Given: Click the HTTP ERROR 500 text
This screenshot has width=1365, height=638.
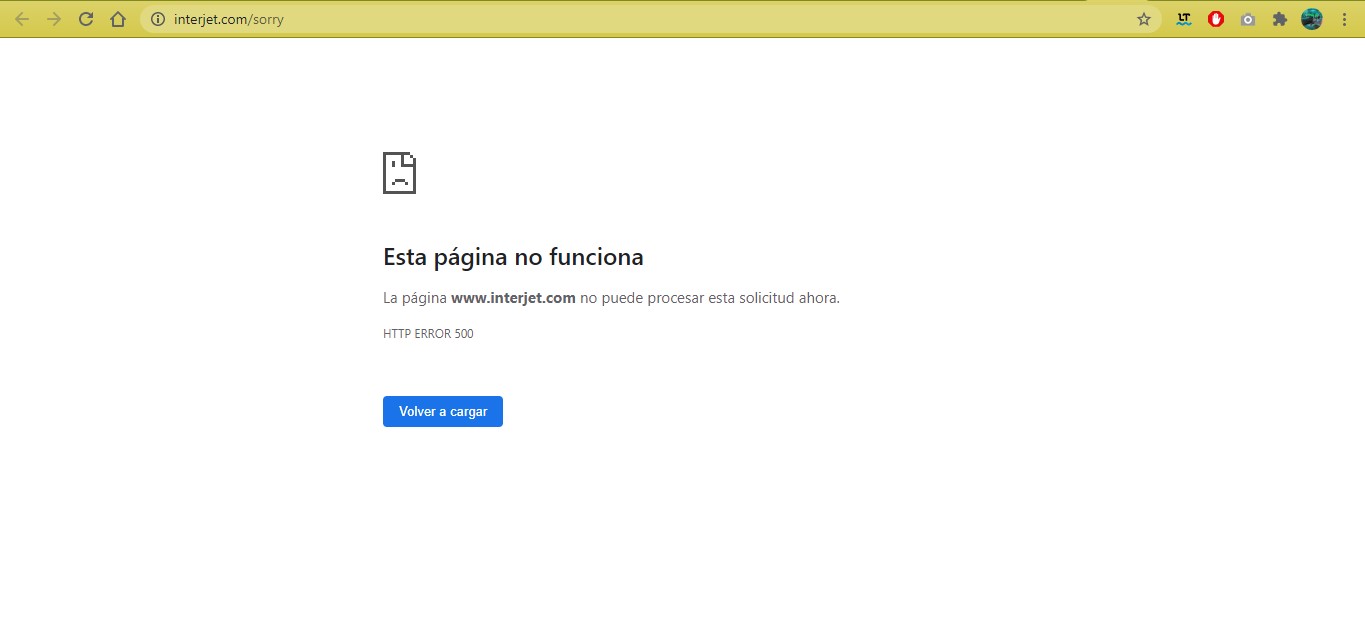Looking at the screenshot, I should click(x=428, y=334).
